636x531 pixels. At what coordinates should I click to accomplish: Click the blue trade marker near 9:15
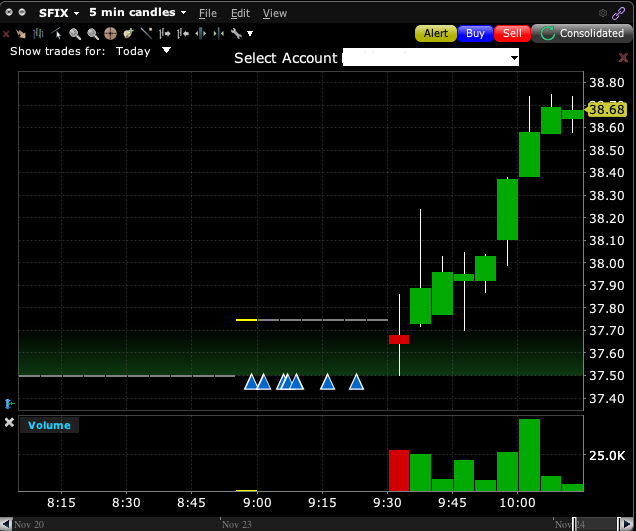pos(327,382)
